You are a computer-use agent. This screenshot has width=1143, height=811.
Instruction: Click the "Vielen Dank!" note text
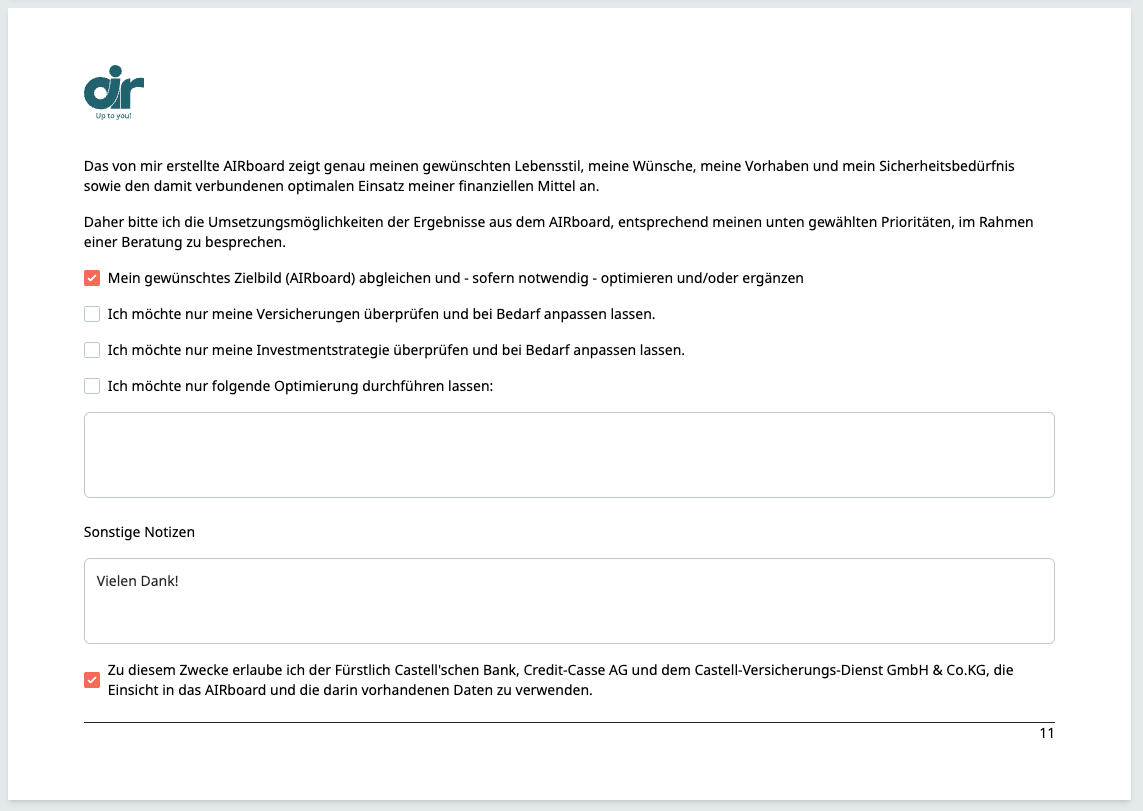[137, 580]
